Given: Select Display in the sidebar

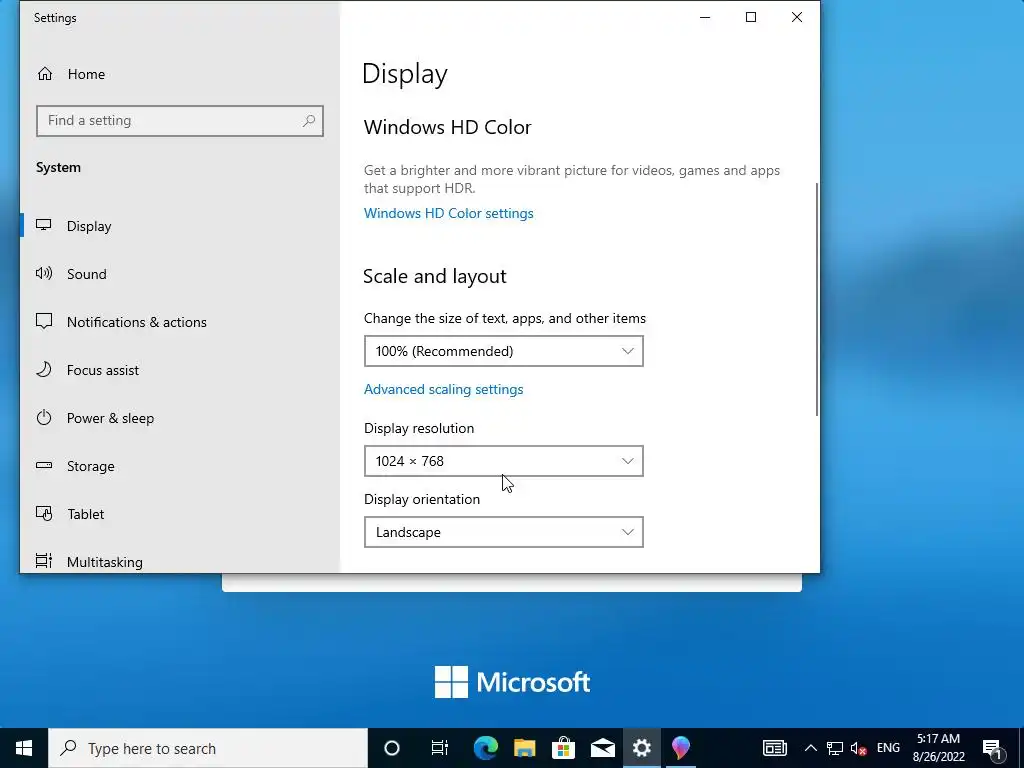Looking at the screenshot, I should (x=89, y=226).
